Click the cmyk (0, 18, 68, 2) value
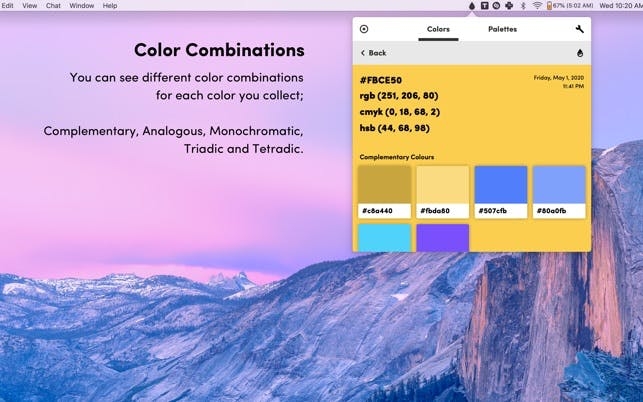 [399, 112]
